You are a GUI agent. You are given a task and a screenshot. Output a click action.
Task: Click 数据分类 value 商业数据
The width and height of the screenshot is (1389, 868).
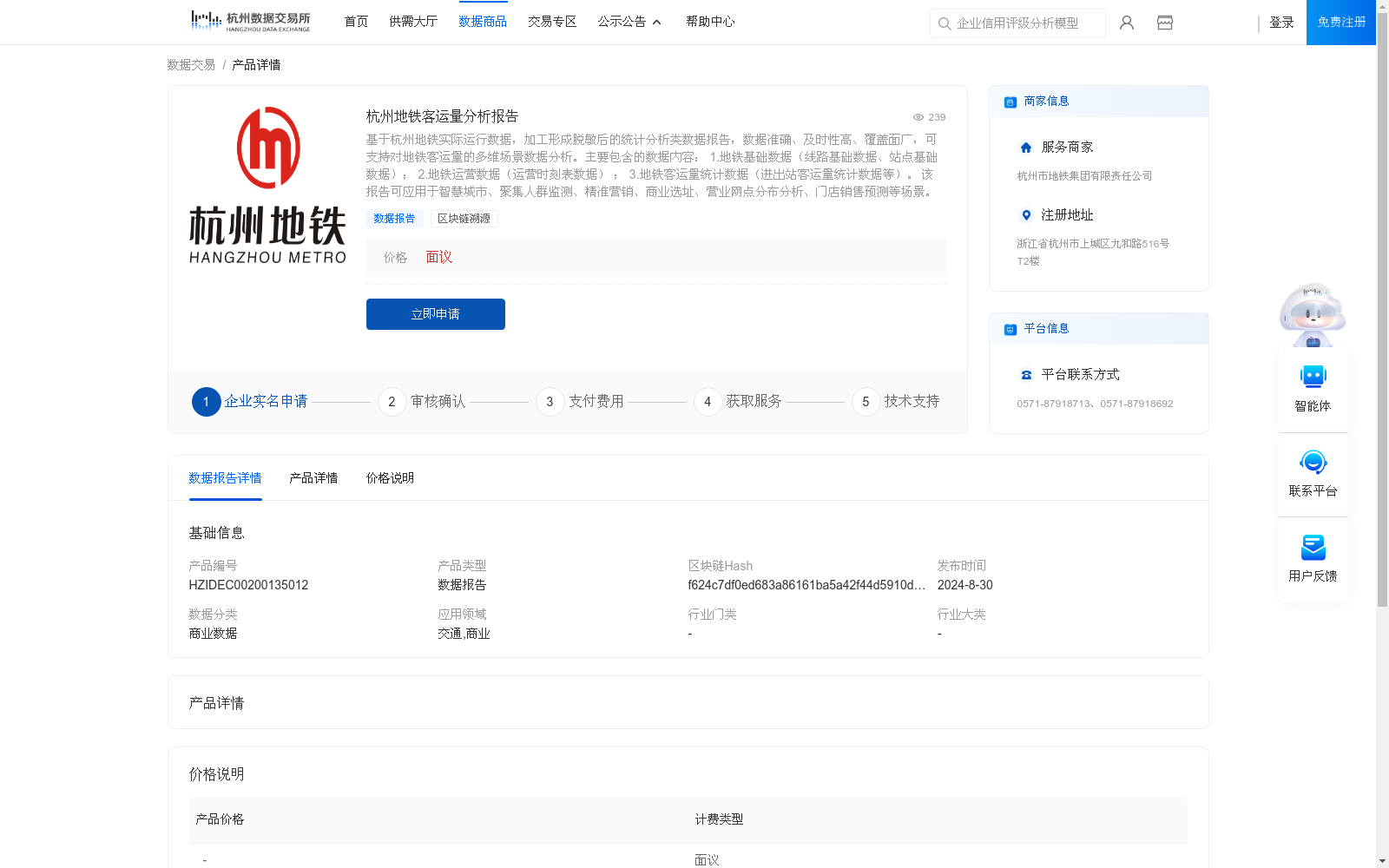[x=213, y=634]
